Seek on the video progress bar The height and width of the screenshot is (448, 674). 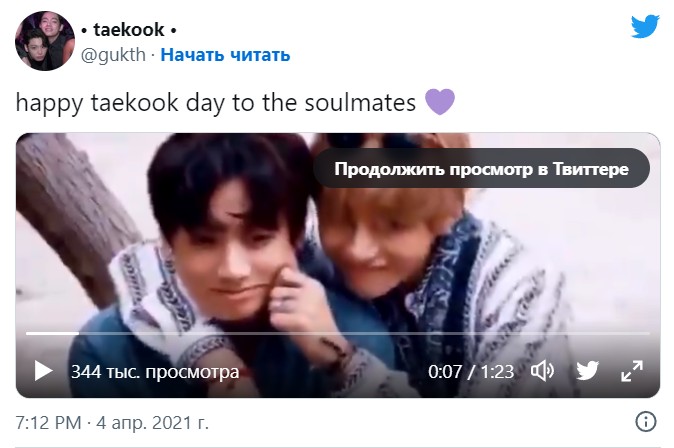pos(338,333)
